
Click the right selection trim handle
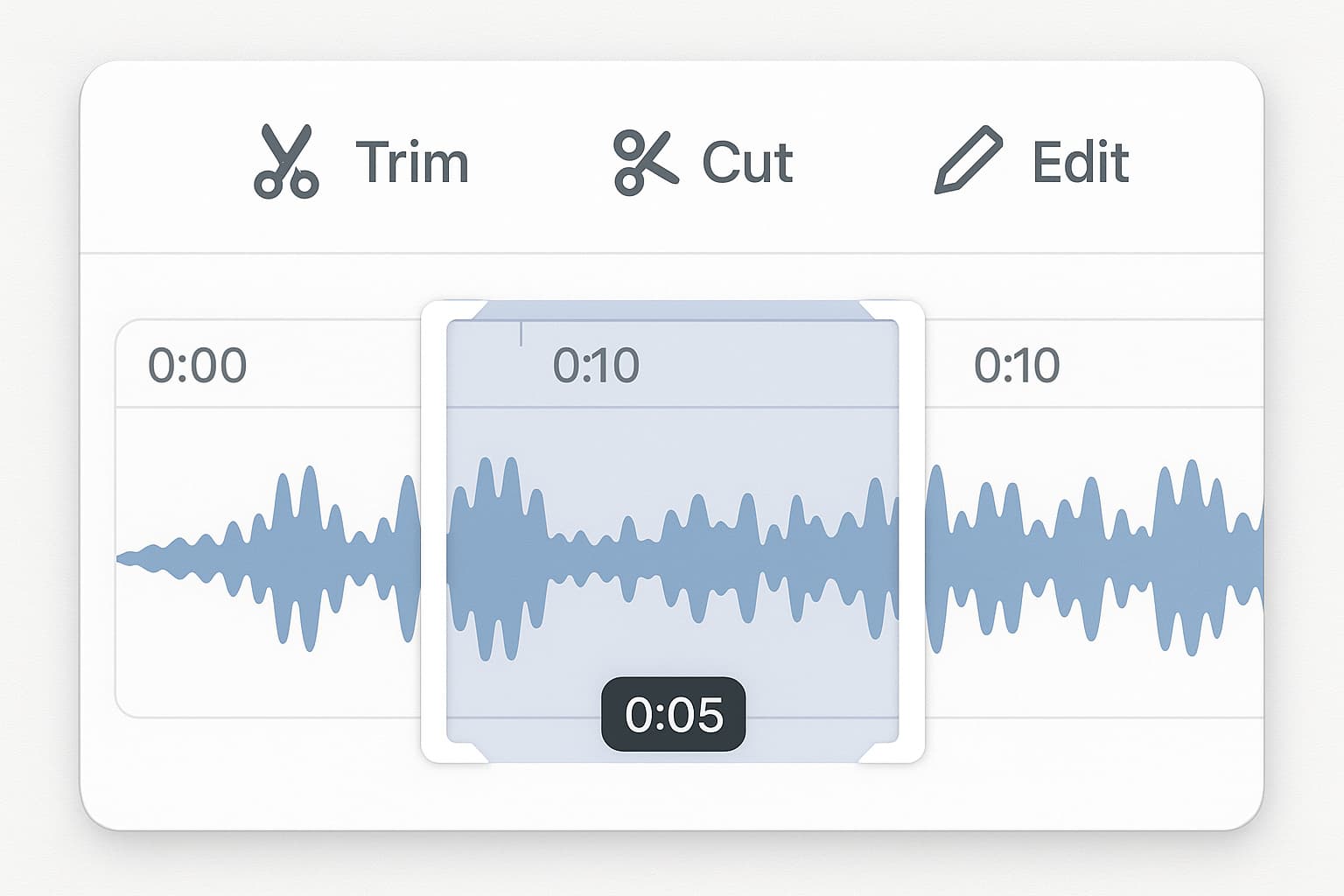pyautogui.click(x=912, y=532)
